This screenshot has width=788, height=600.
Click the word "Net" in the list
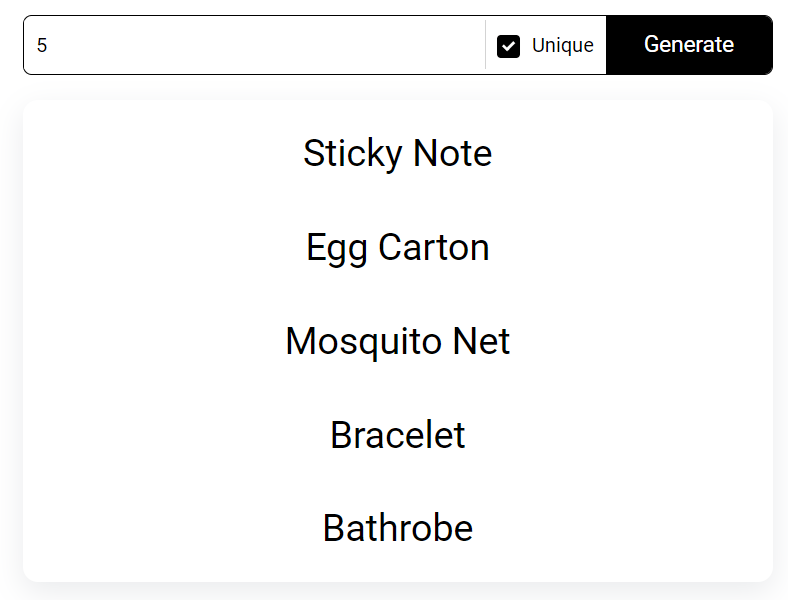point(481,342)
